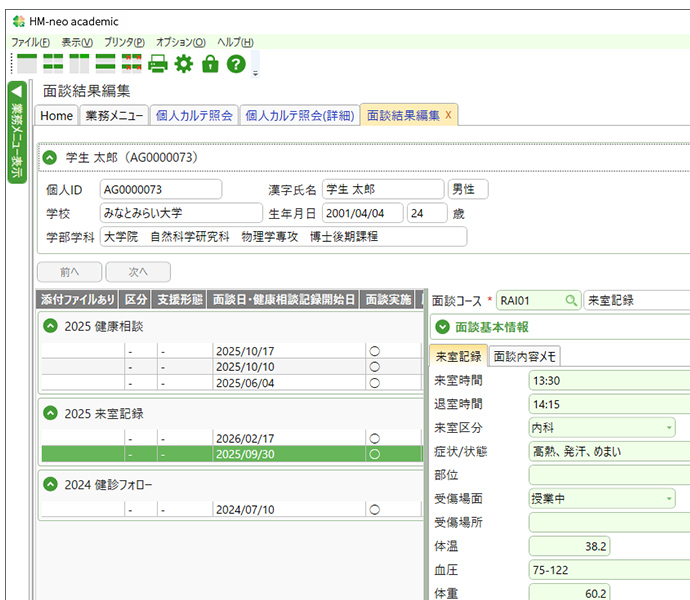Toggle 面談実施 circle for the 2025/10/17 row
690x600 pixels.
tap(375, 351)
